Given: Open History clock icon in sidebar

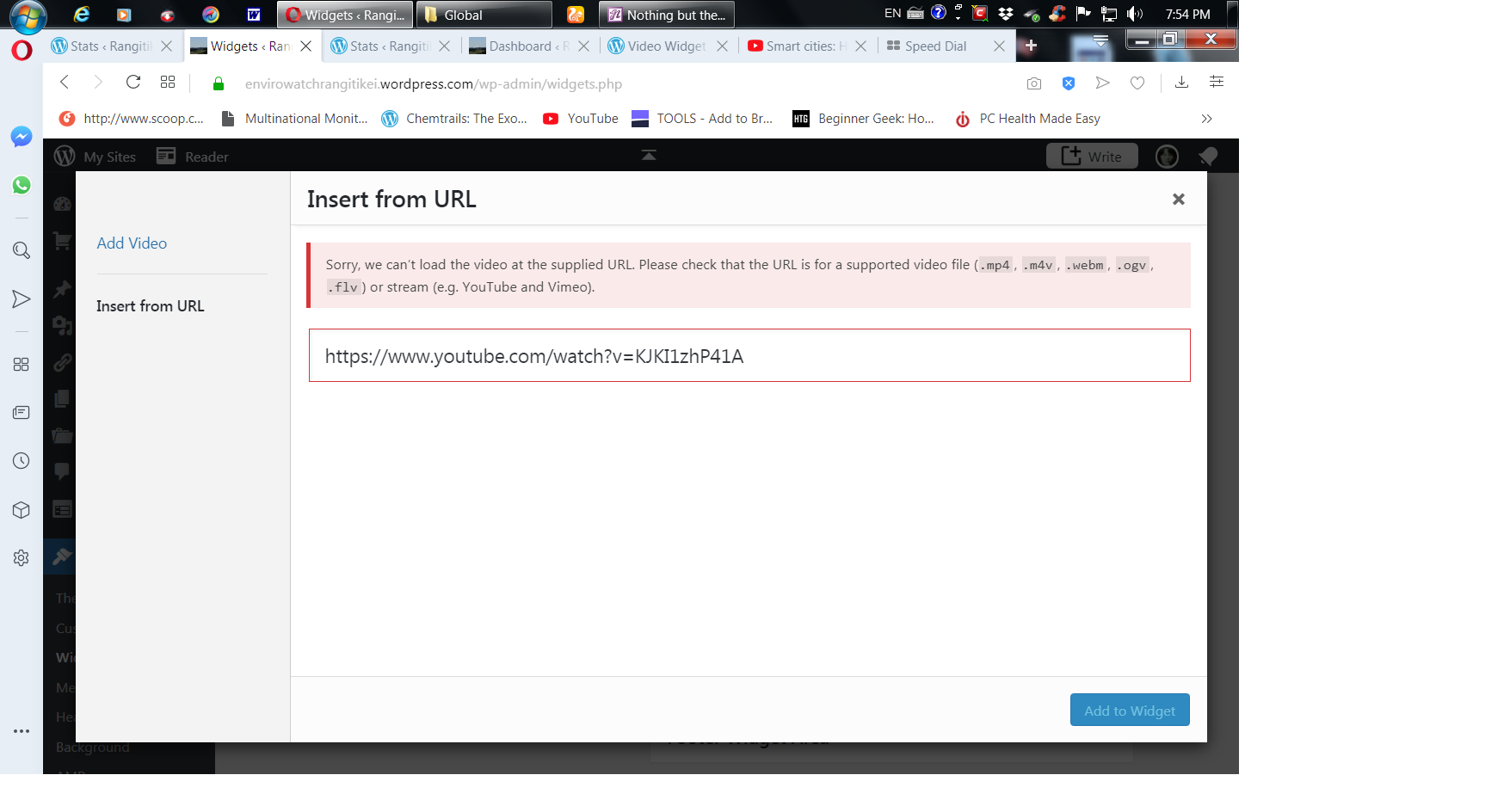Looking at the screenshot, I should (x=22, y=461).
